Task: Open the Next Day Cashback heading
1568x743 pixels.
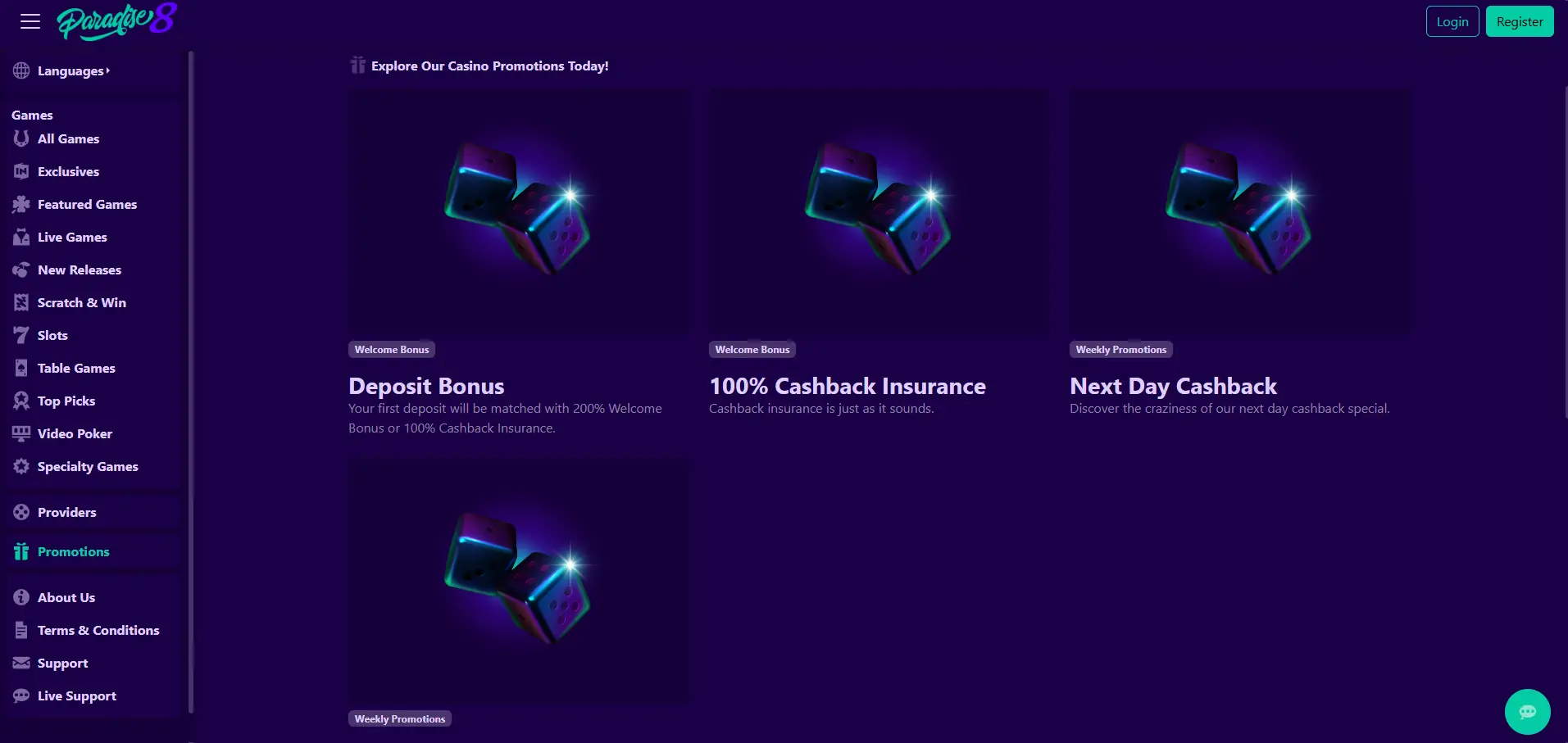Action: click(x=1173, y=386)
